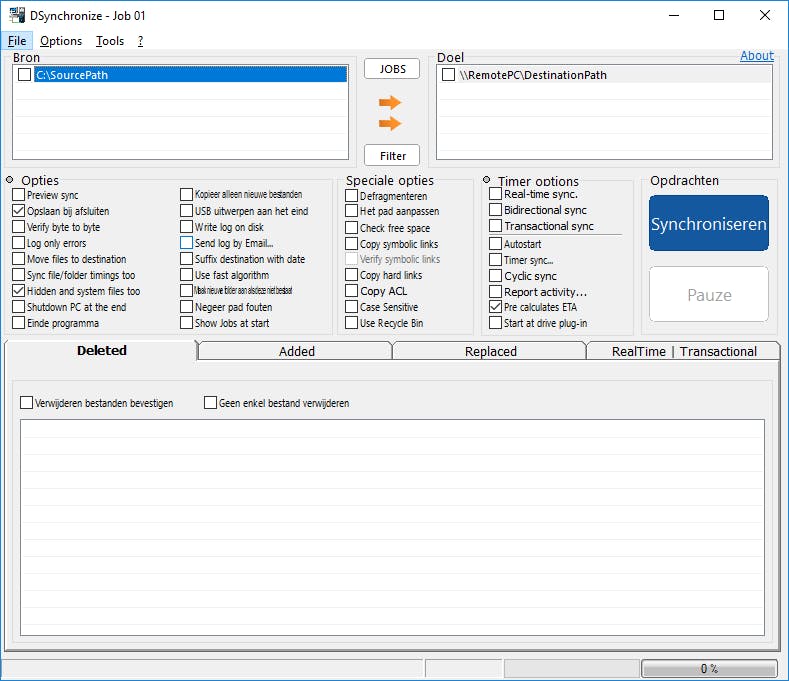
Task: Switch to the Added tab
Action: coord(296,351)
